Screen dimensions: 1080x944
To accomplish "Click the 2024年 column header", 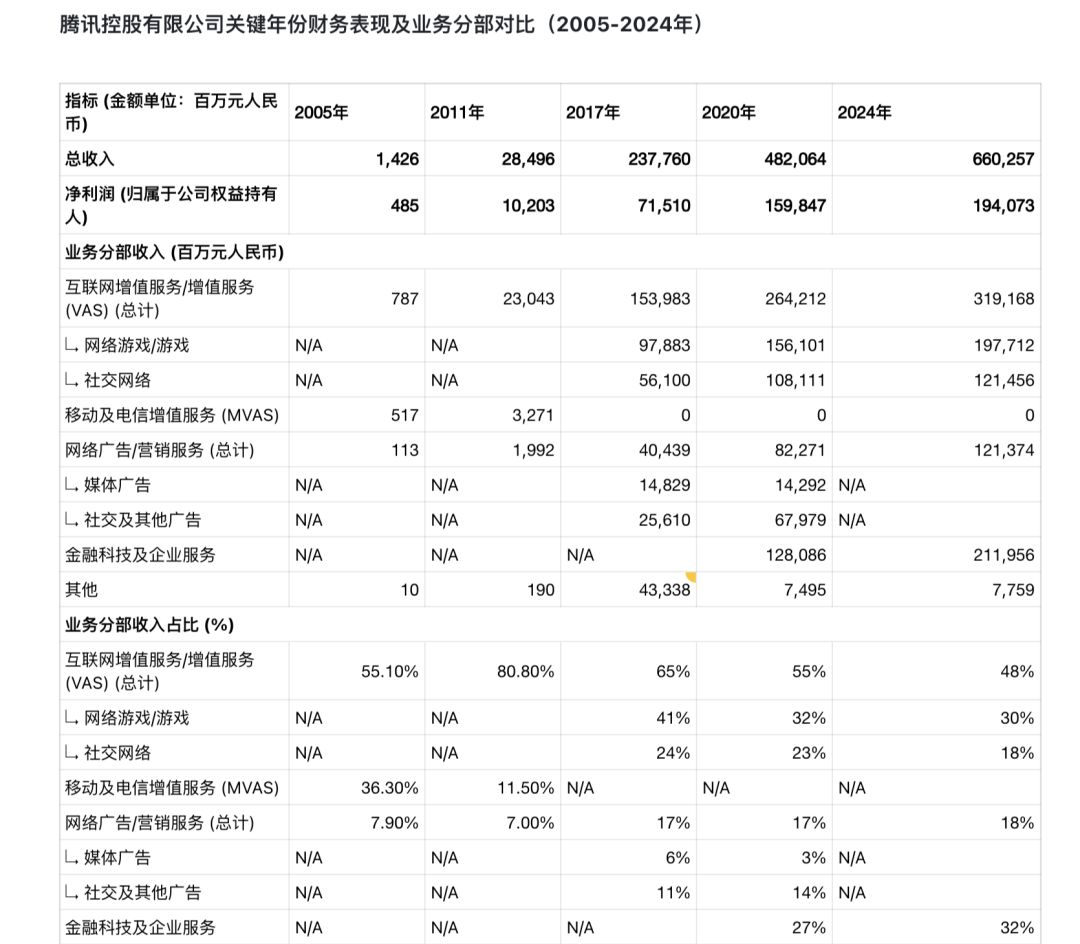I will 864,112.
